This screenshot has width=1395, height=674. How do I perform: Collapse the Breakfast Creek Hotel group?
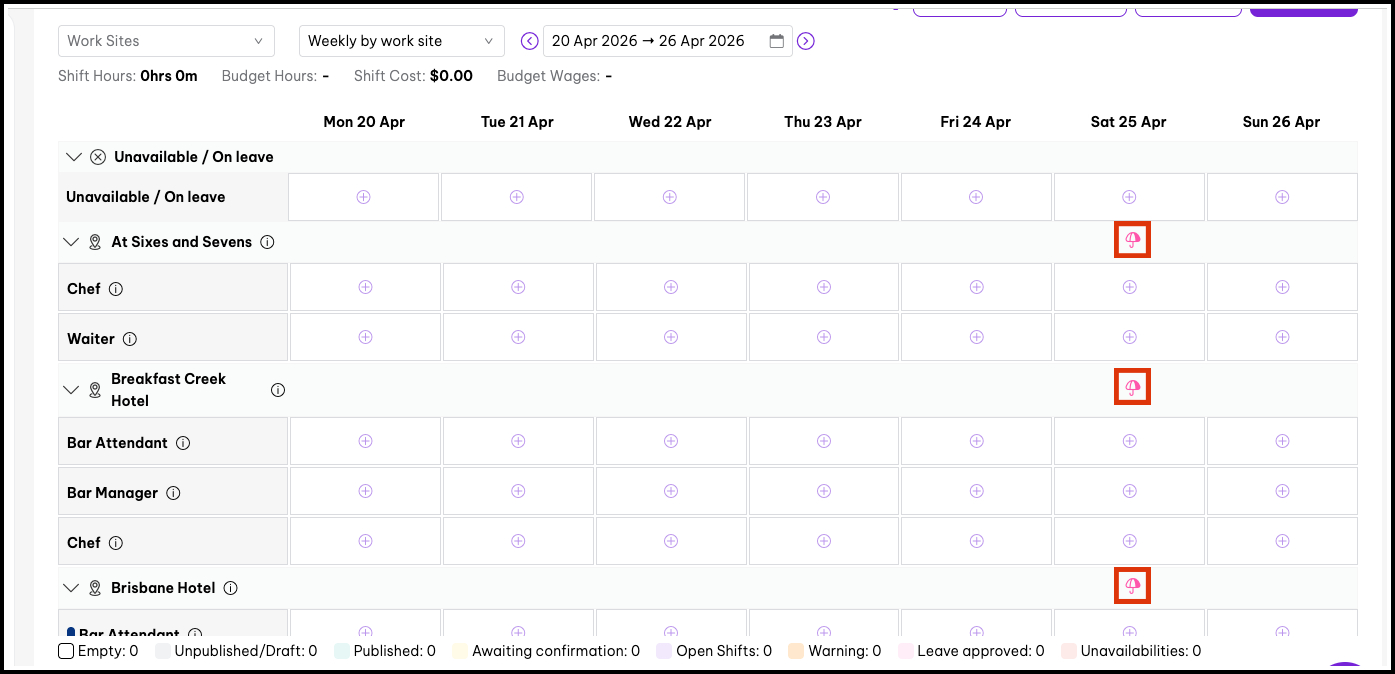click(71, 390)
